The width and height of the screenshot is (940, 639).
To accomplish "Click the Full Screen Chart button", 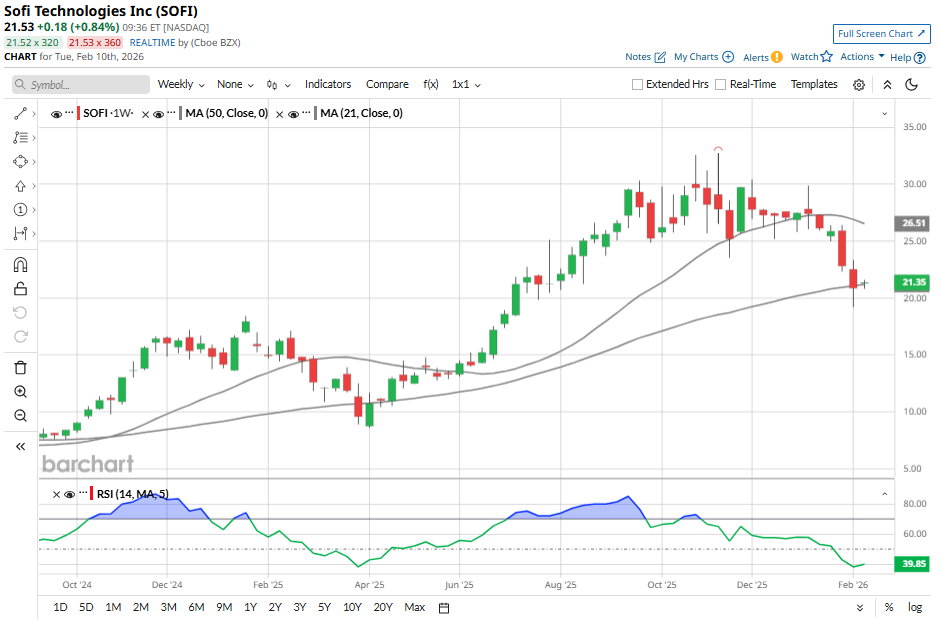I will tap(881, 34).
